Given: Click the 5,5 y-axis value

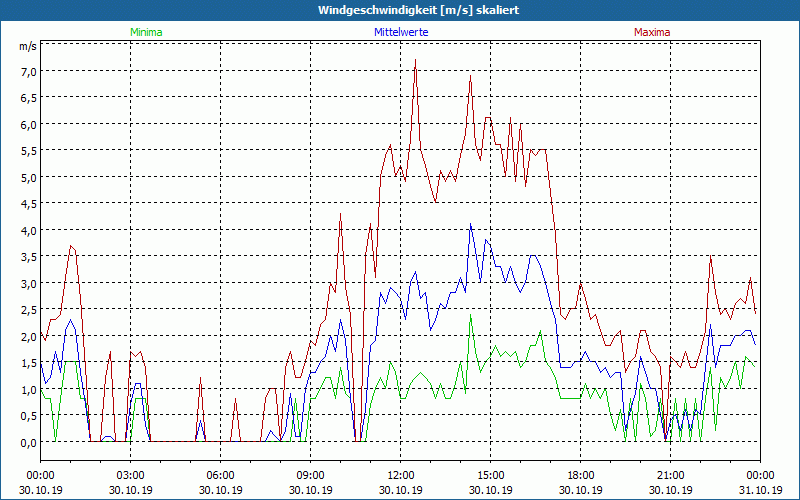Looking at the screenshot, I should pos(28,151).
